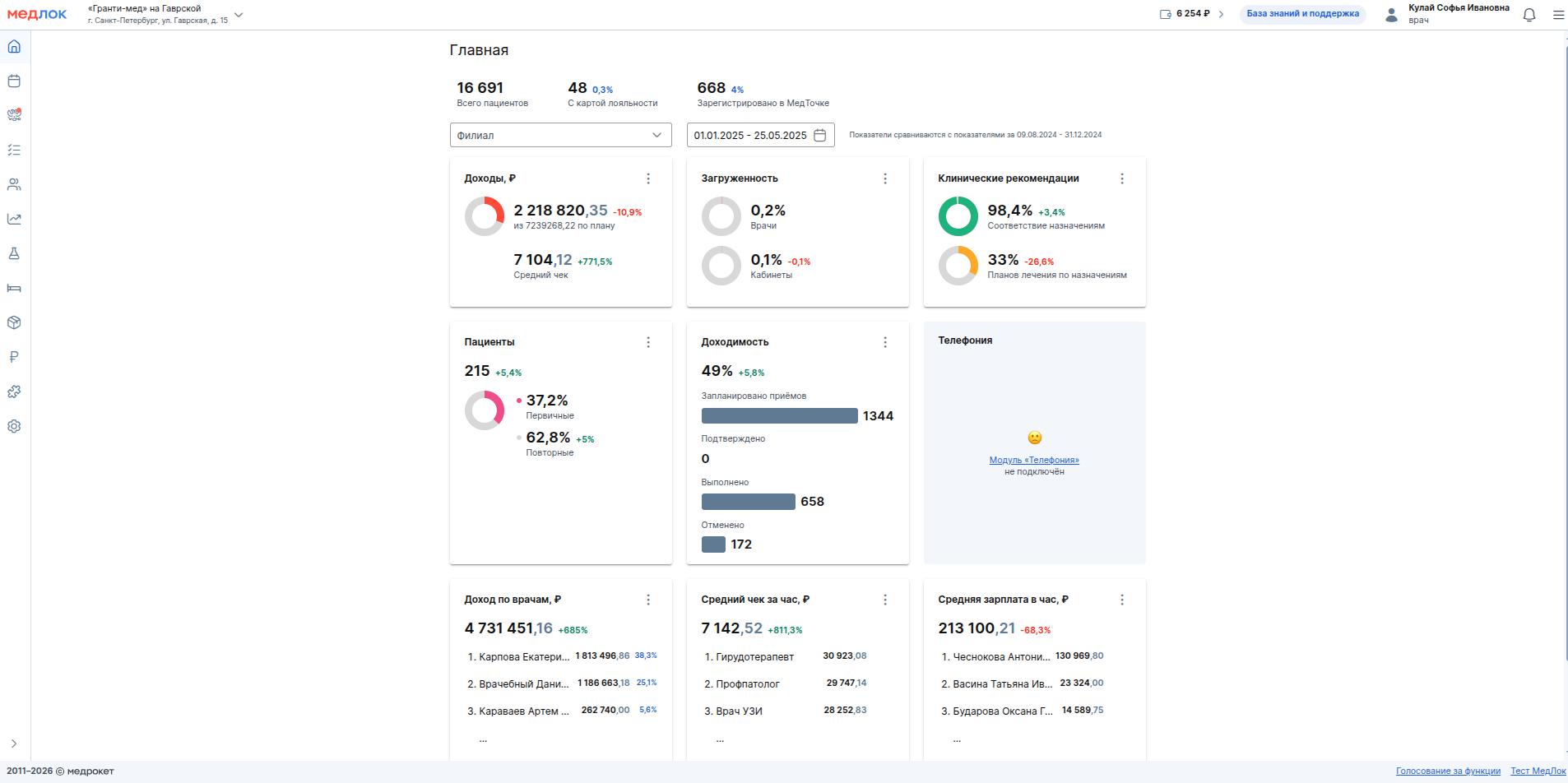Click the Голосование за функции footer link
Image resolution: width=1568 pixels, height=783 pixels.
pyautogui.click(x=1448, y=771)
